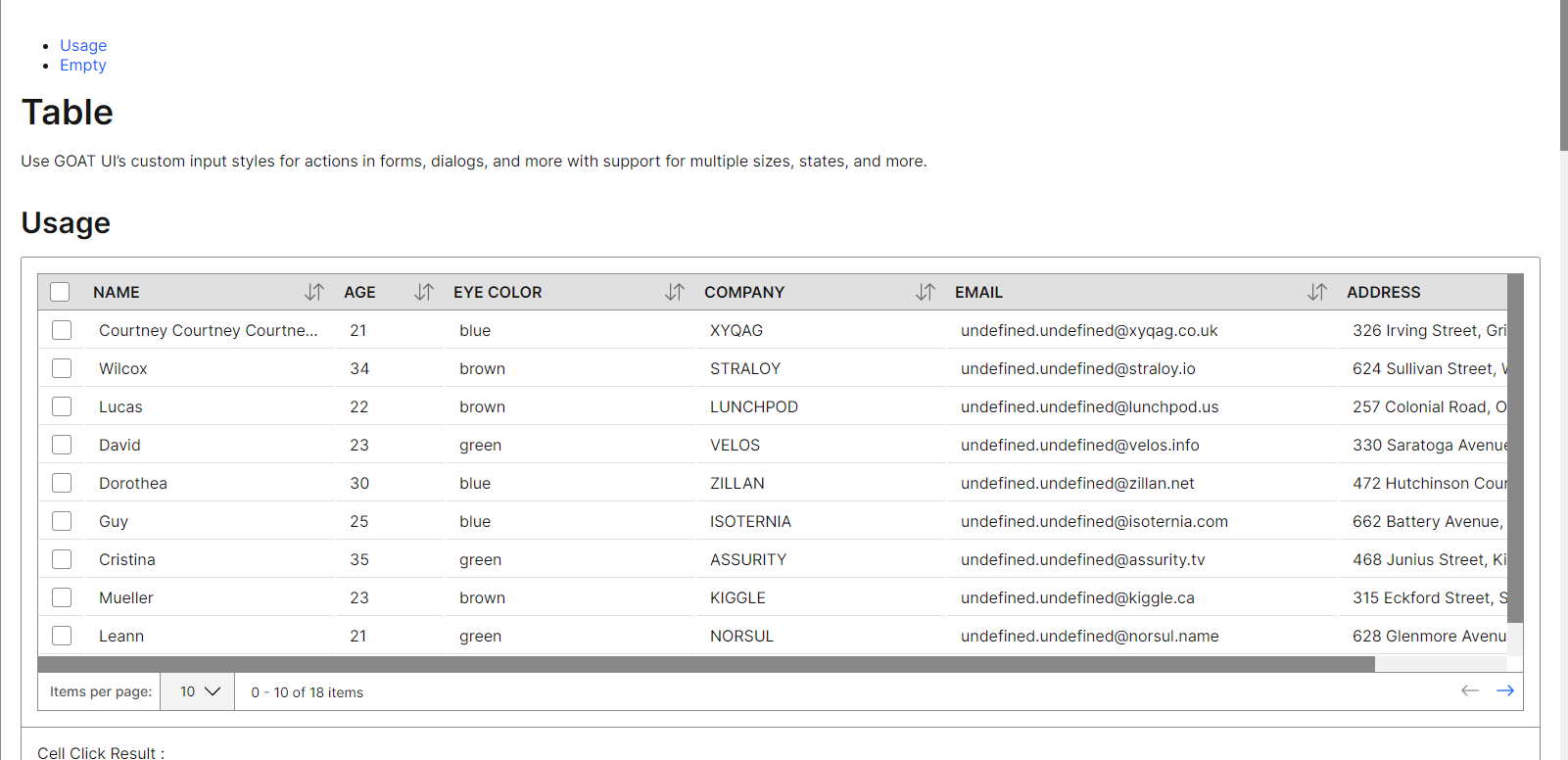Click 'brown' eye color in Mueller row
This screenshot has height=760, width=1568.
click(x=482, y=597)
